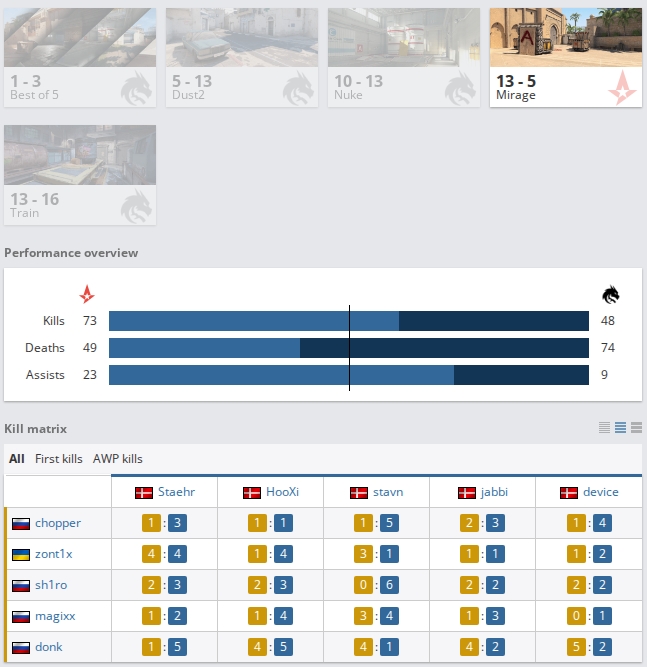
Task: Select the All kill matrix tab
Action: 17,459
